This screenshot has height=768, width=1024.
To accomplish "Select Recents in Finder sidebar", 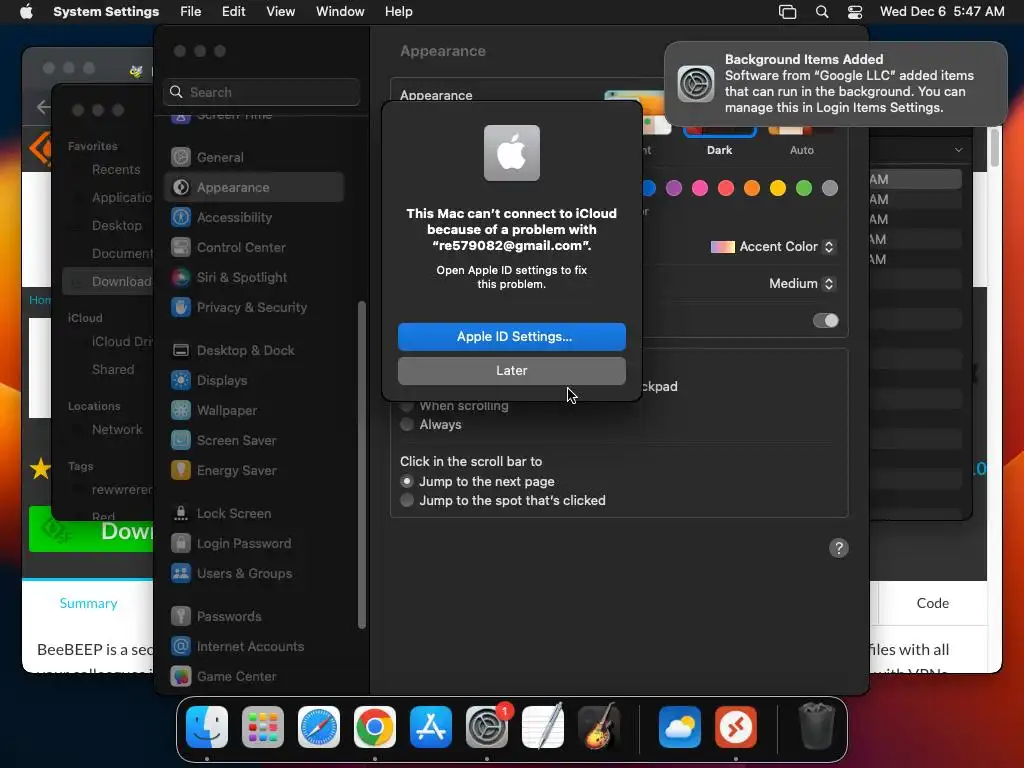I will (x=116, y=170).
